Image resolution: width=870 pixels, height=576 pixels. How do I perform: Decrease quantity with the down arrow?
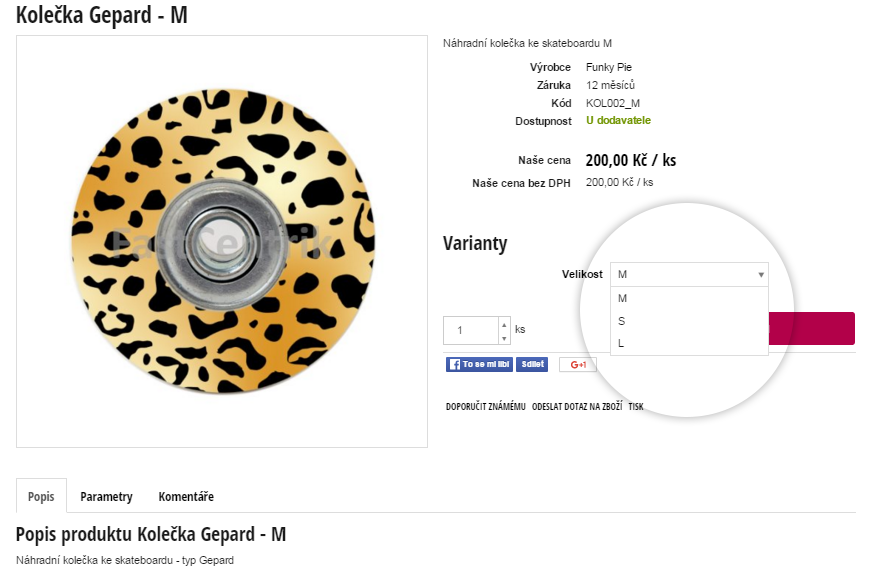(504, 338)
